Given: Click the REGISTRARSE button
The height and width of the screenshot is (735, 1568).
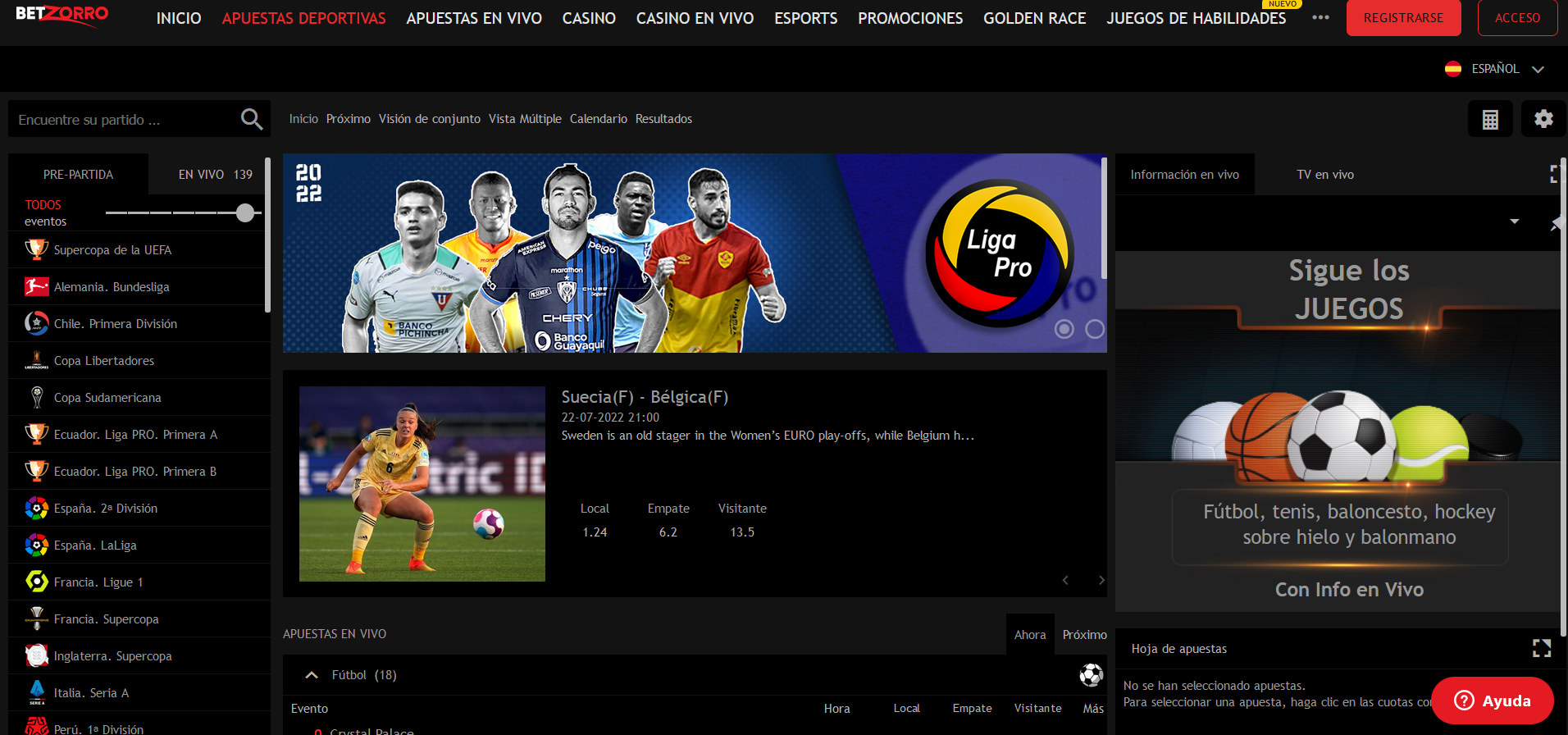Looking at the screenshot, I should (x=1404, y=17).
